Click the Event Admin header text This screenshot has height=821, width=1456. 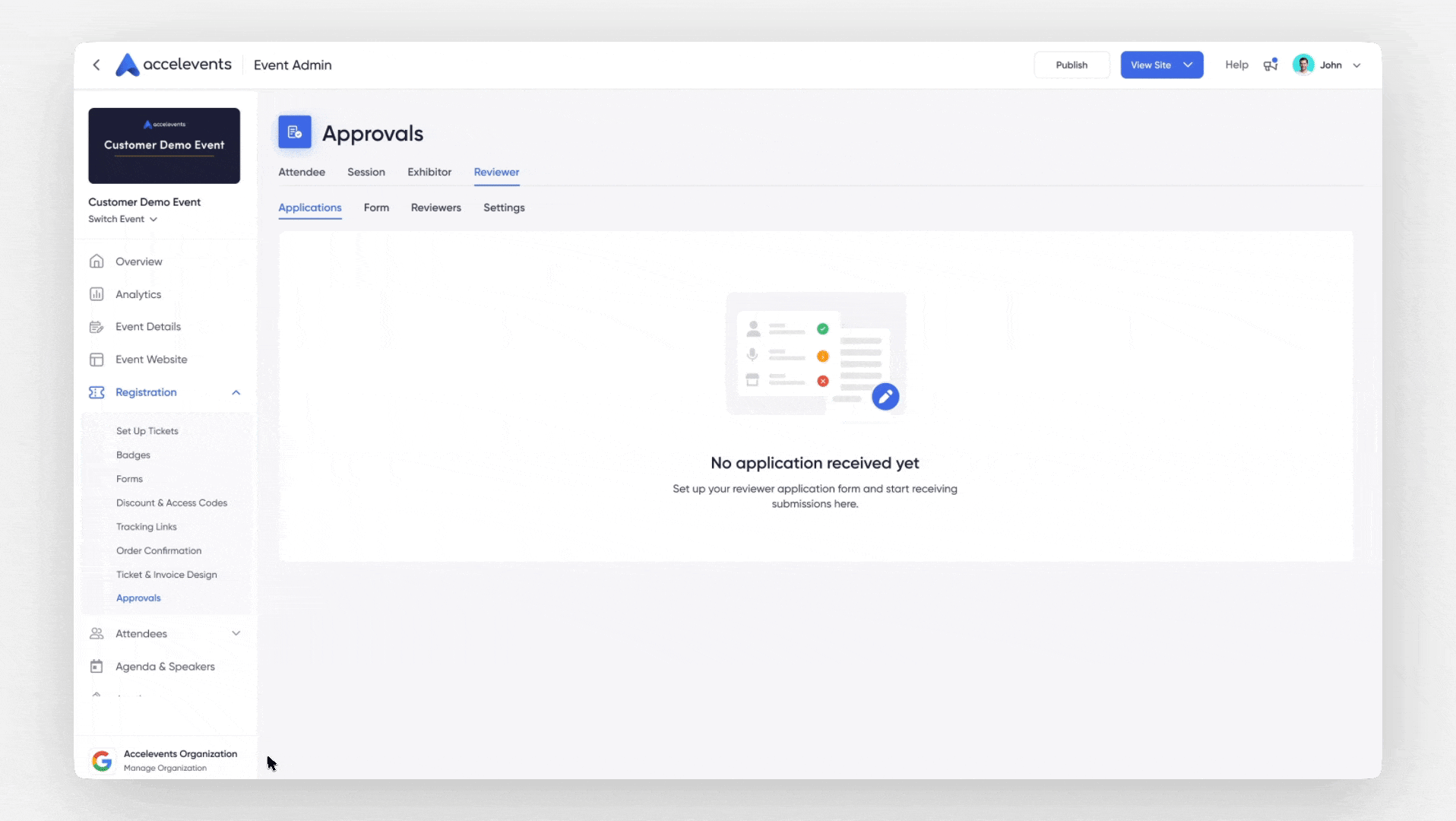[293, 65]
